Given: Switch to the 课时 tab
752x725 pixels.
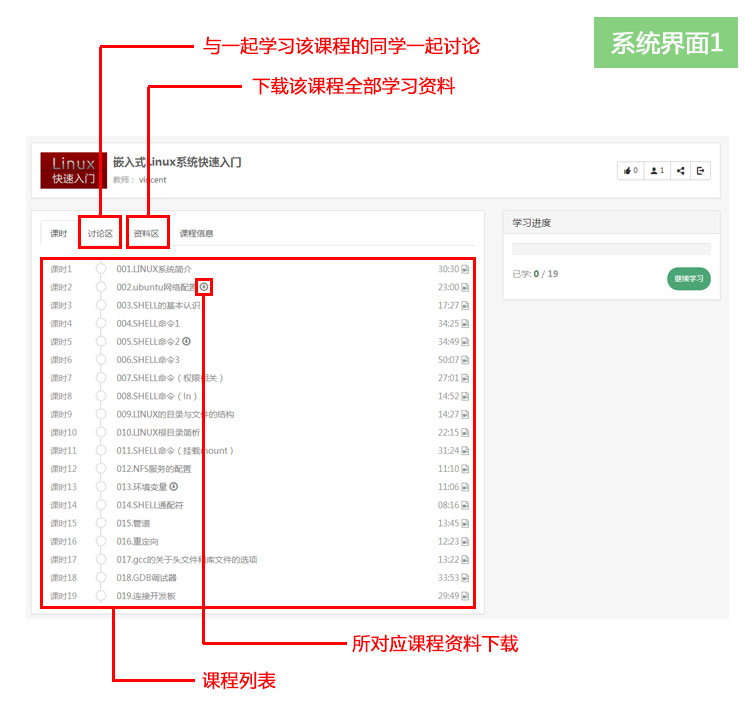Looking at the screenshot, I should pos(59,234).
